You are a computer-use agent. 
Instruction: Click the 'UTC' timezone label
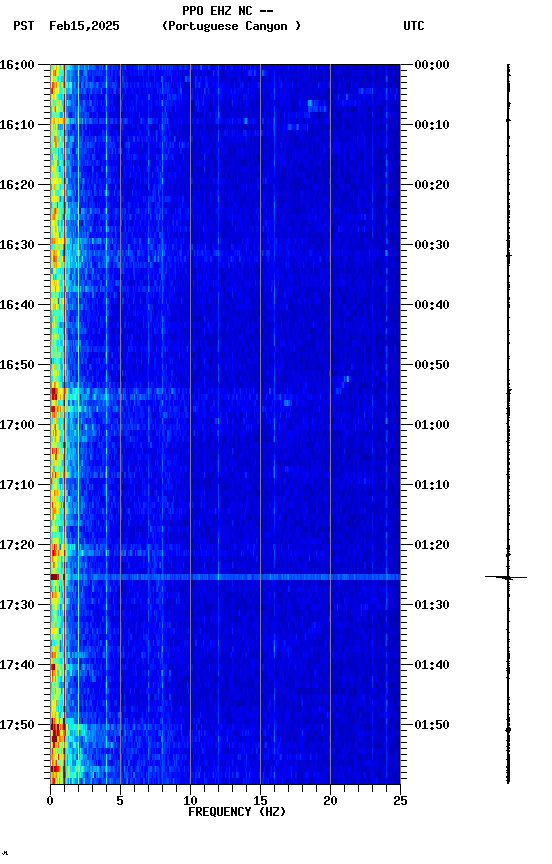(414, 26)
